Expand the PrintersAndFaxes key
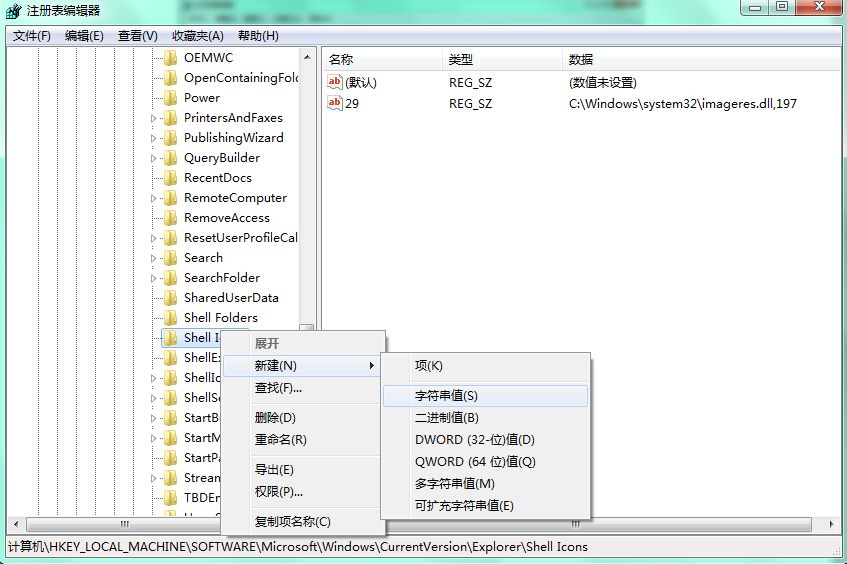The height and width of the screenshot is (564, 847). click(x=153, y=118)
